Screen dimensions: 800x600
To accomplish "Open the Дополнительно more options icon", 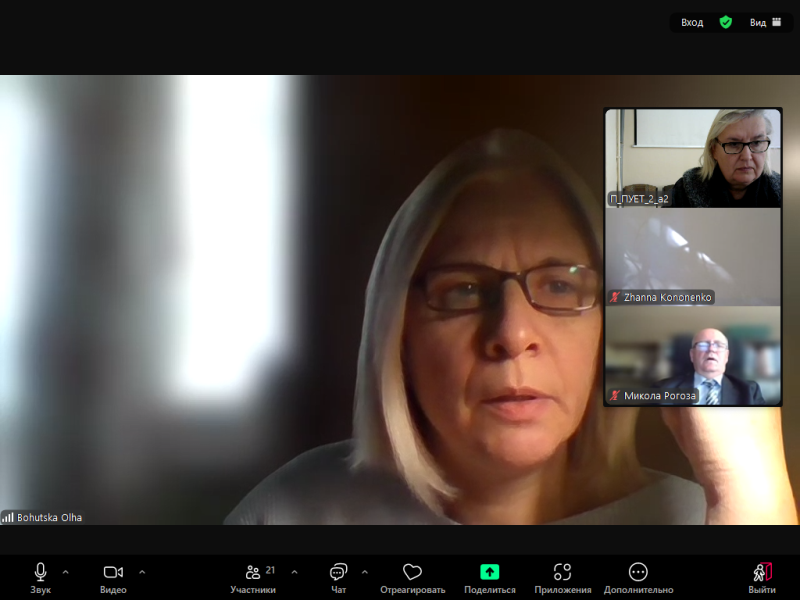I will coord(638,572).
